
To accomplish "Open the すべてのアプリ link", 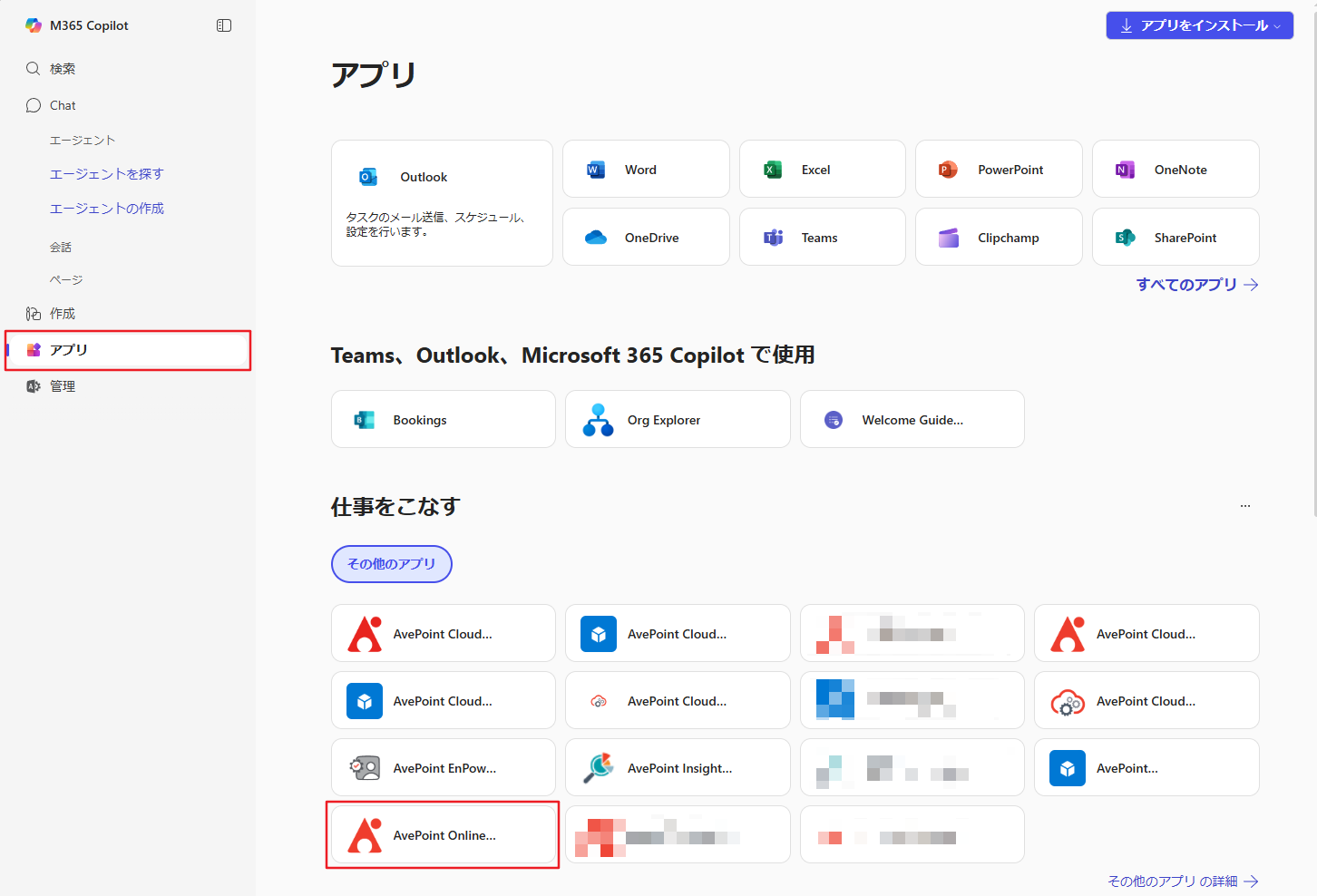I will (x=1197, y=285).
